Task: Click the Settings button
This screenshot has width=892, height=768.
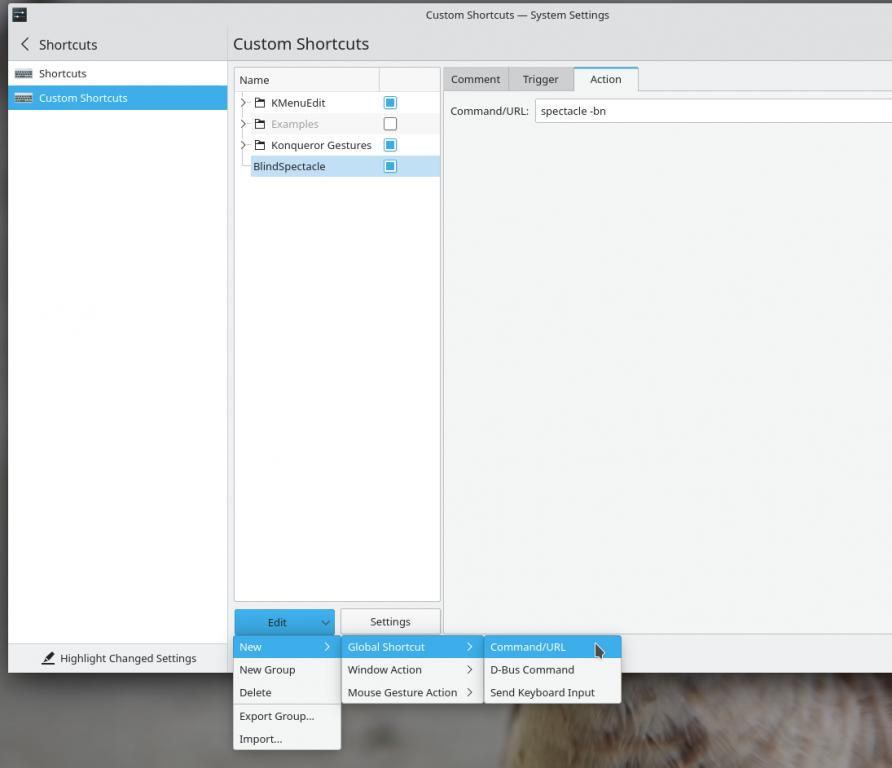Action: coord(390,622)
